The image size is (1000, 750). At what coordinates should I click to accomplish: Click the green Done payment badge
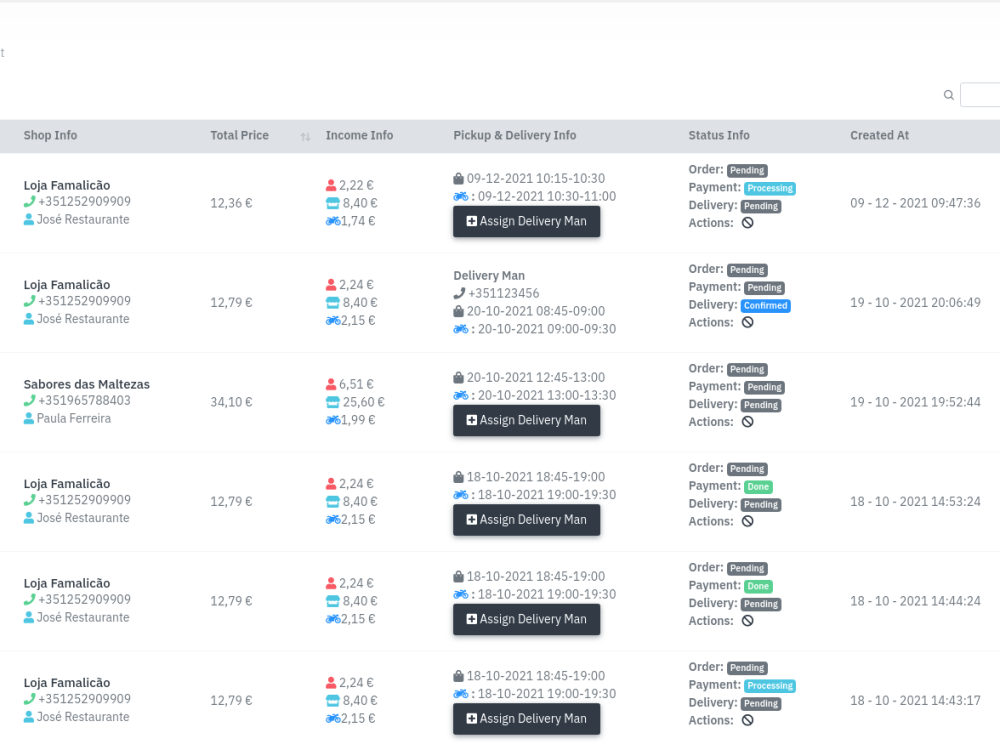click(758, 486)
